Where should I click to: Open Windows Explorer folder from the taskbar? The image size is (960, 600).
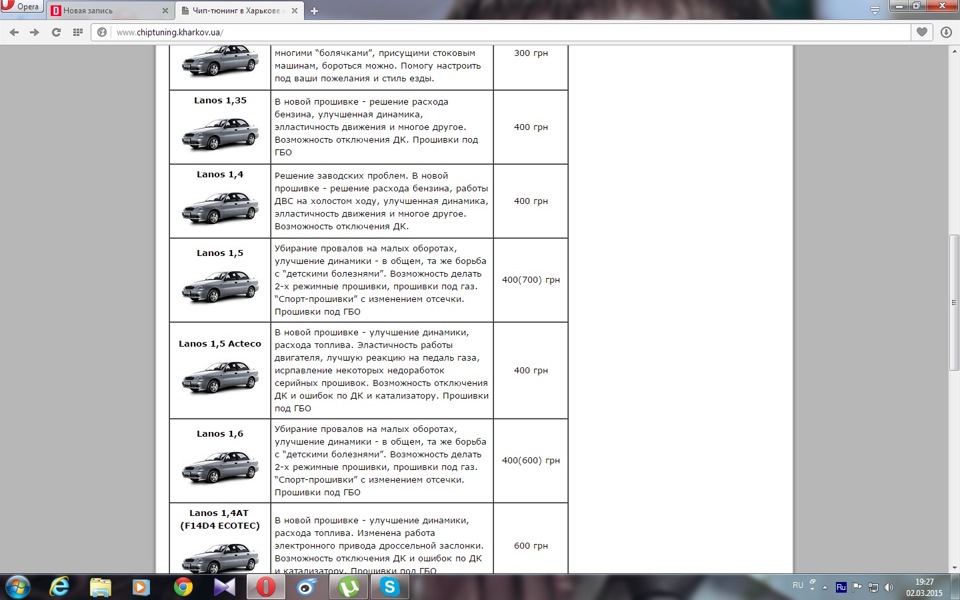click(x=100, y=587)
